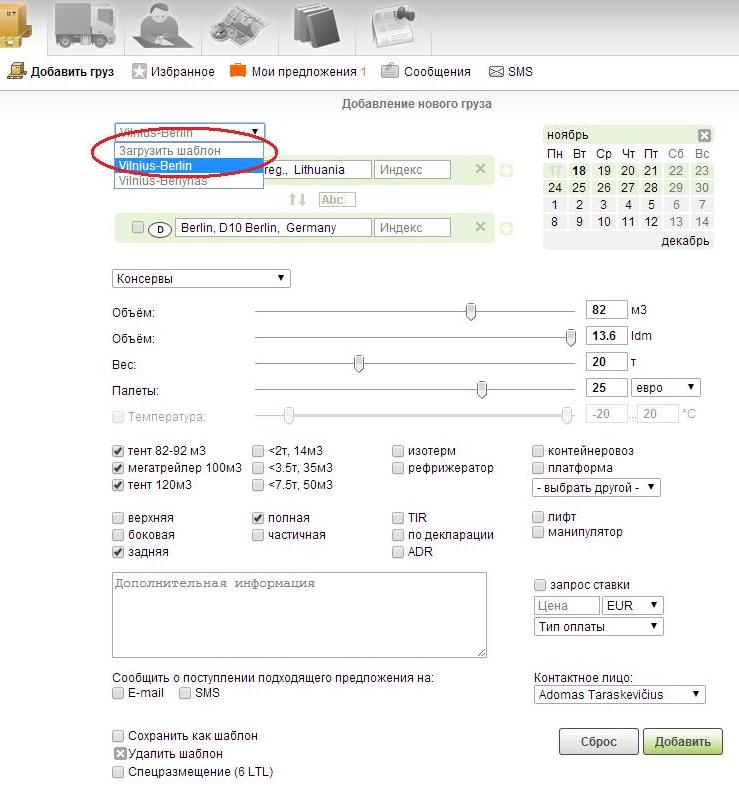This screenshot has width=739, height=792.
Task: Click the Сообщения clipboard icon
Action: [389, 71]
